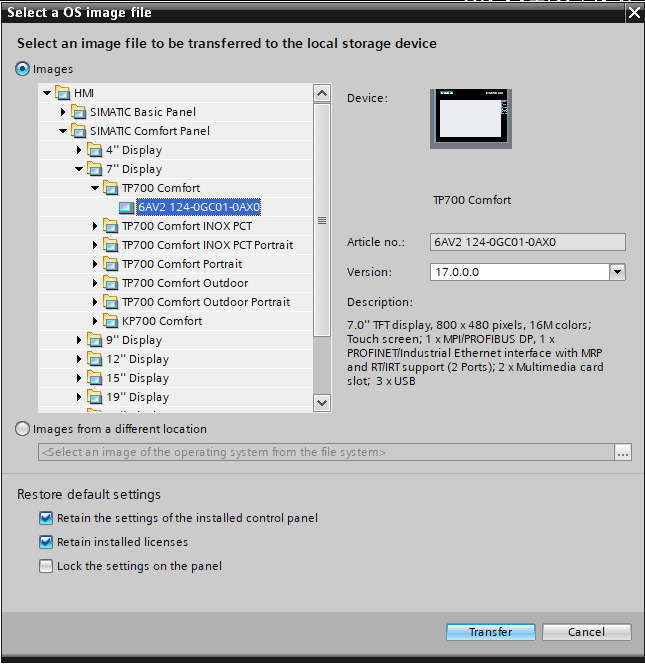Expand the 4'' Display node
The width and height of the screenshot is (645, 664).
click(x=79, y=150)
